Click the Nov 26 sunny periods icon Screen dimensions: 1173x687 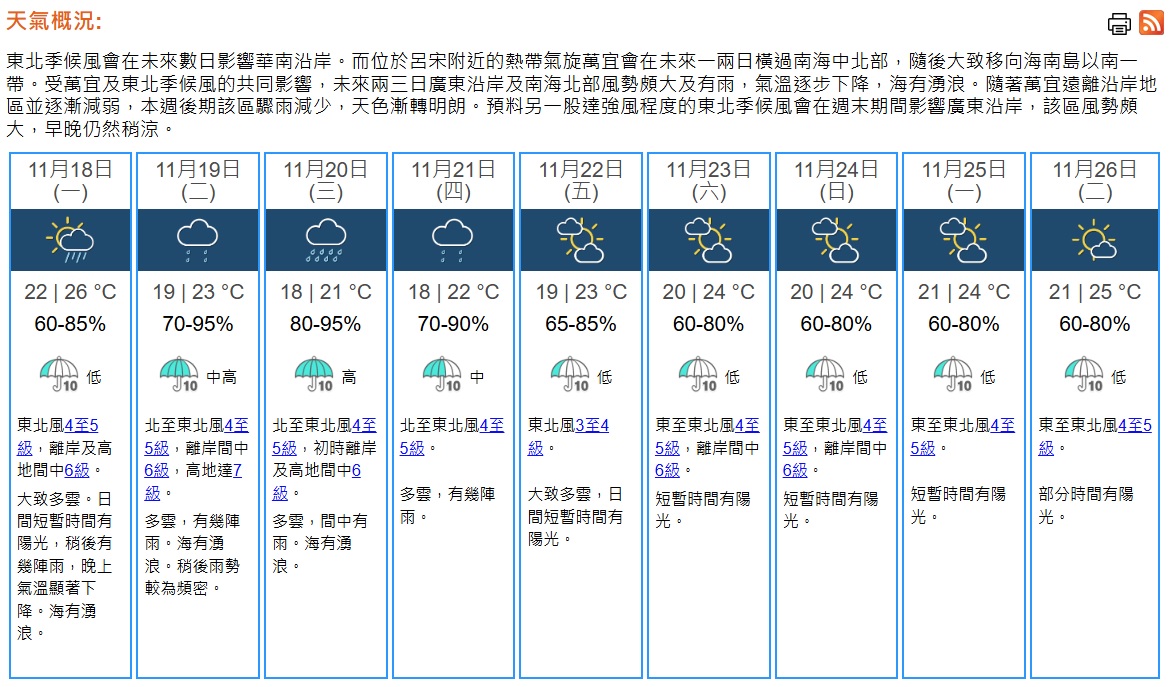tap(1093, 240)
